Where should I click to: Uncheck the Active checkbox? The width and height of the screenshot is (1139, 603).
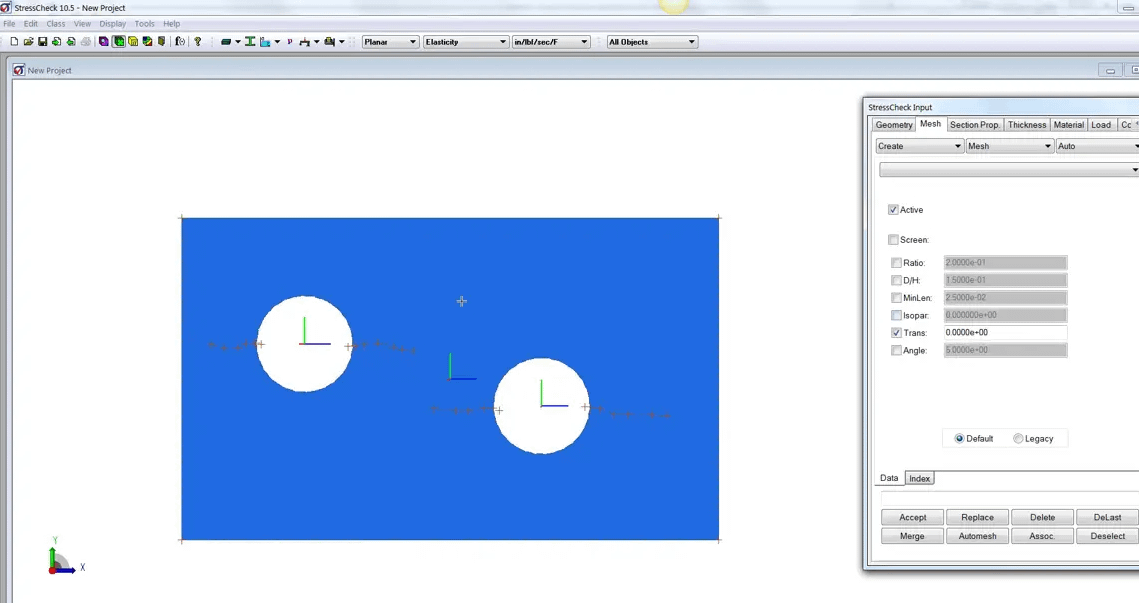[893, 210]
